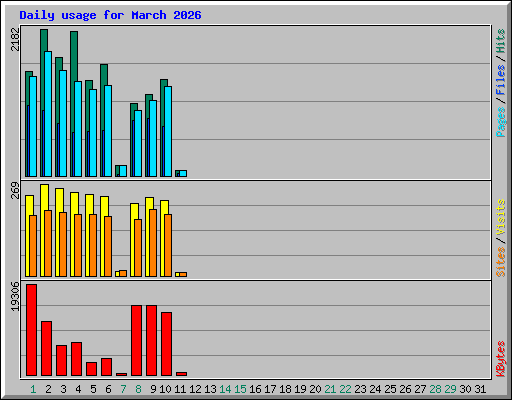Click day 16 on the x-axis
512x400 pixels.
coord(255,389)
